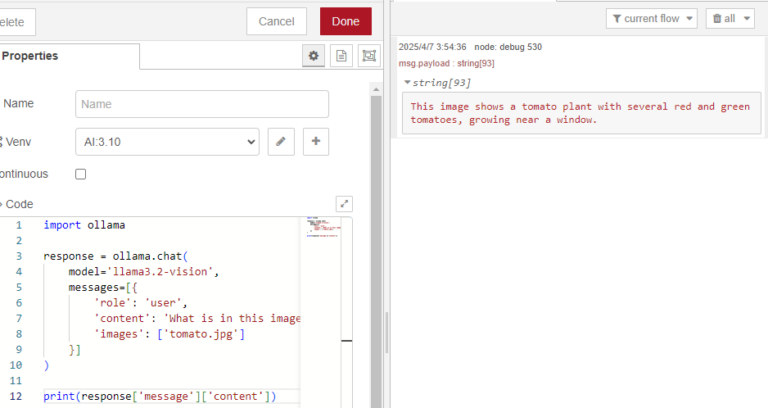Image resolution: width=768 pixels, height=408 pixels.
Task: Open the node description document icon
Action: (x=342, y=57)
